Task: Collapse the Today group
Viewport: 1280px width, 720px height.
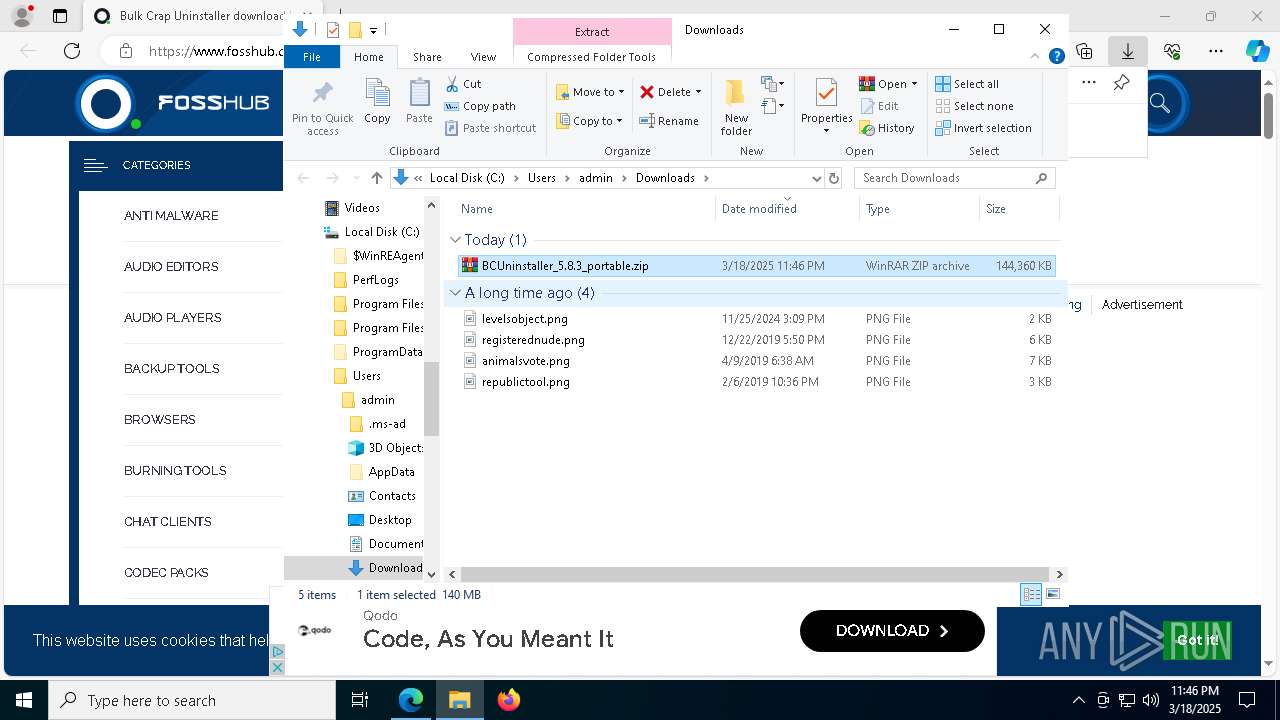Action: (x=456, y=240)
